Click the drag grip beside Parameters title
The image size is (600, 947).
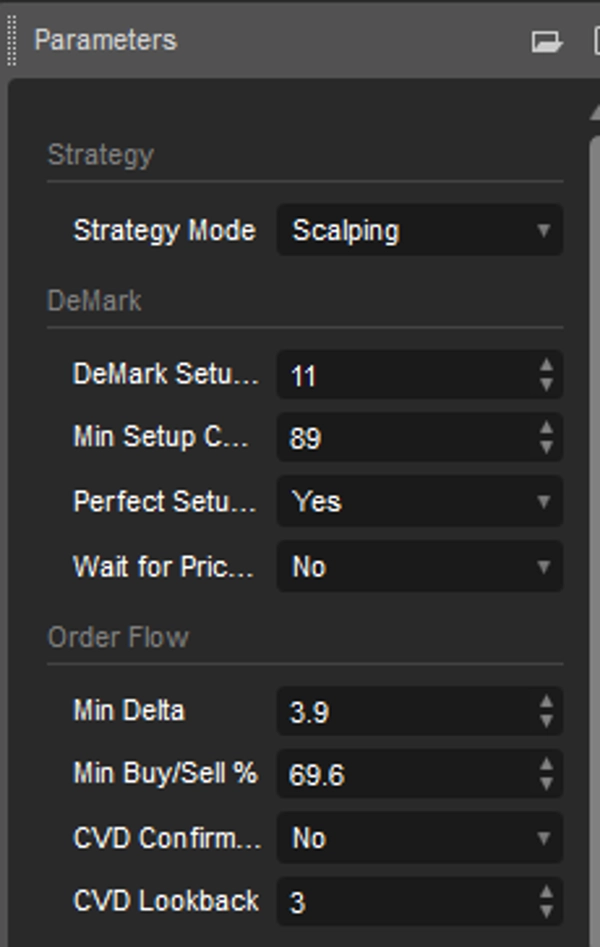point(12,41)
